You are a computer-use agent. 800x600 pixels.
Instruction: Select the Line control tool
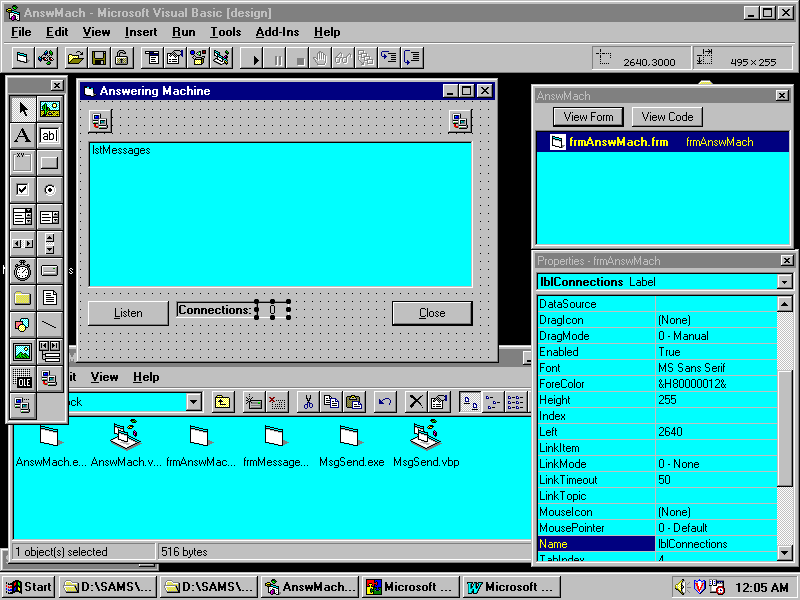49,325
